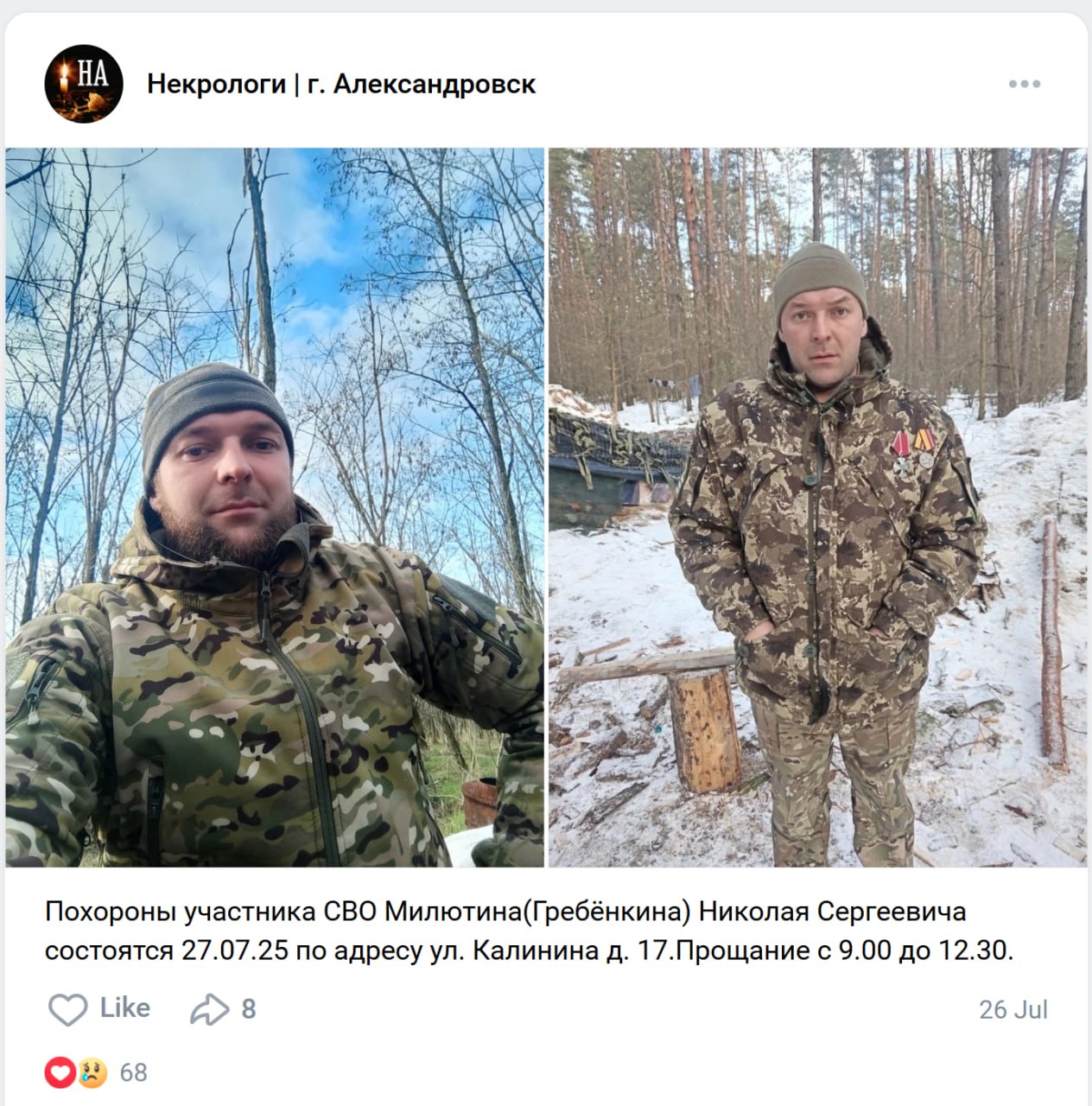Click the share count 8
The image size is (1092, 1106).
249,1009
